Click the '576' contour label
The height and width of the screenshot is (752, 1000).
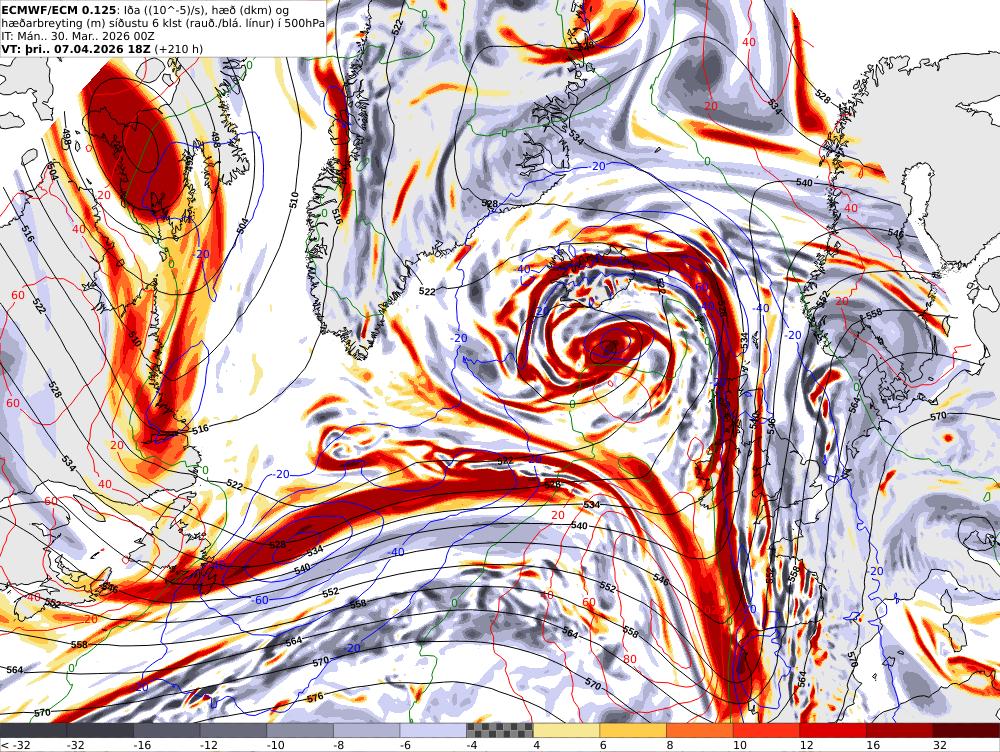315,698
